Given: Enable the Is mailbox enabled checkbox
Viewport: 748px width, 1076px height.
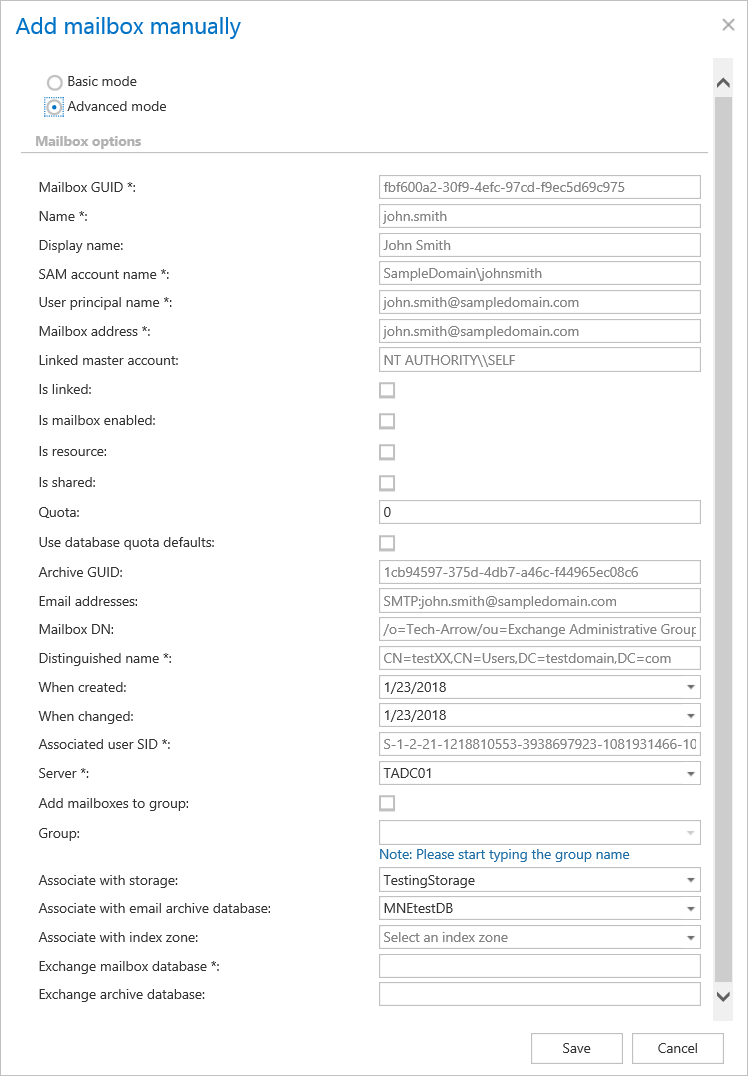Looking at the screenshot, I should 387,421.
